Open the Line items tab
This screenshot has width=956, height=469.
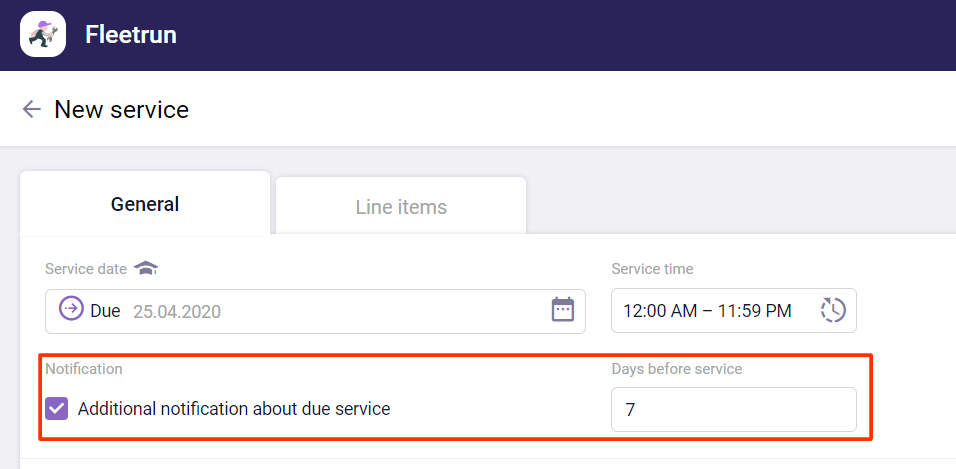pos(401,207)
